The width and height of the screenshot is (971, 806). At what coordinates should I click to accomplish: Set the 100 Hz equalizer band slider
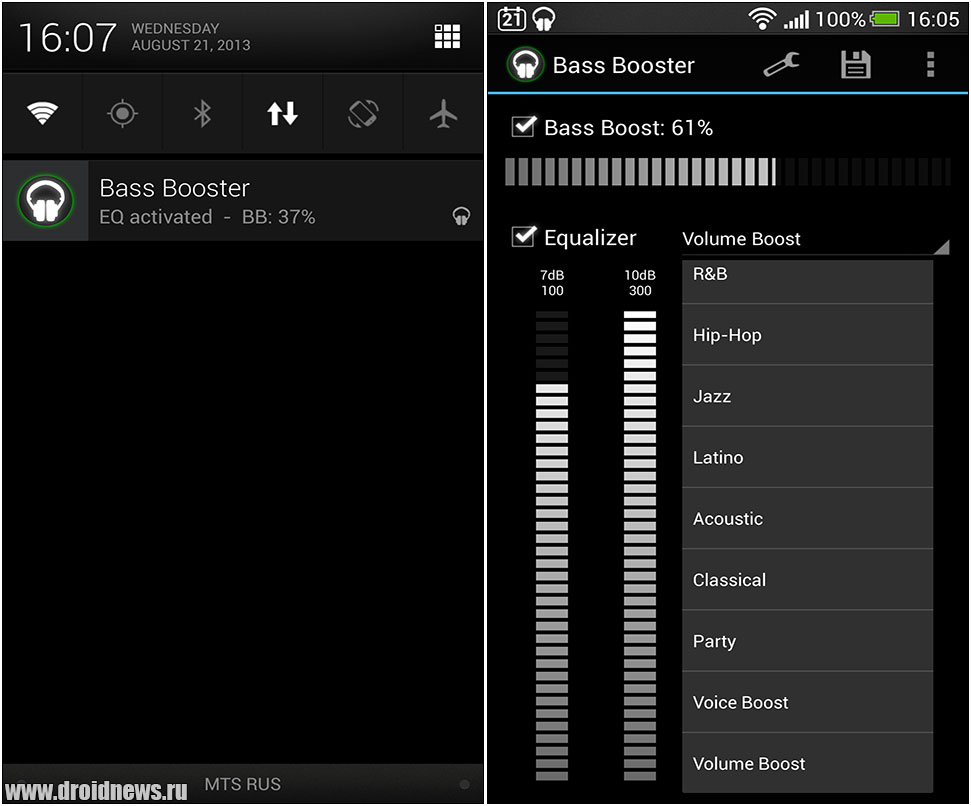[x=552, y=545]
